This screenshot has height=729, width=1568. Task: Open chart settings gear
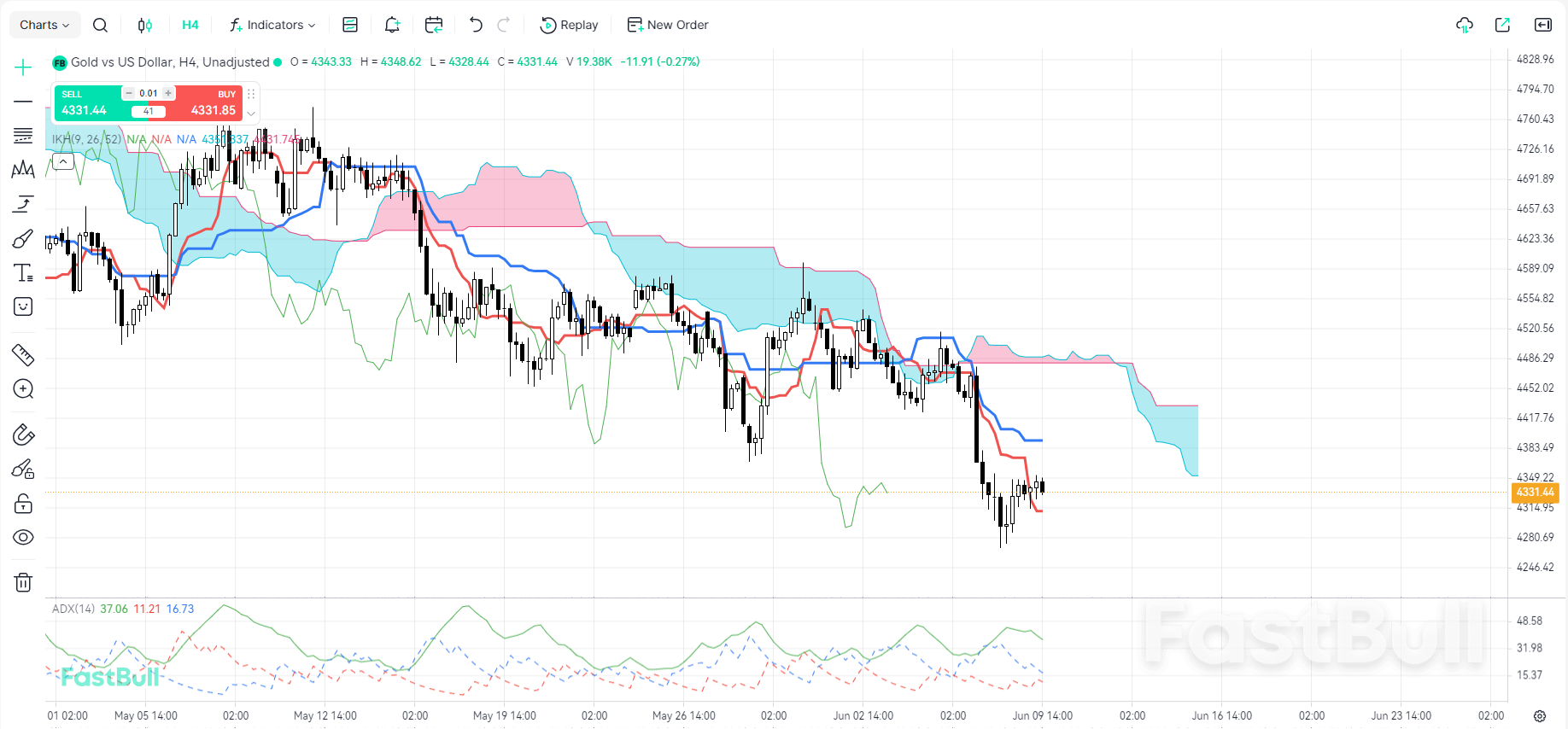[1540, 715]
